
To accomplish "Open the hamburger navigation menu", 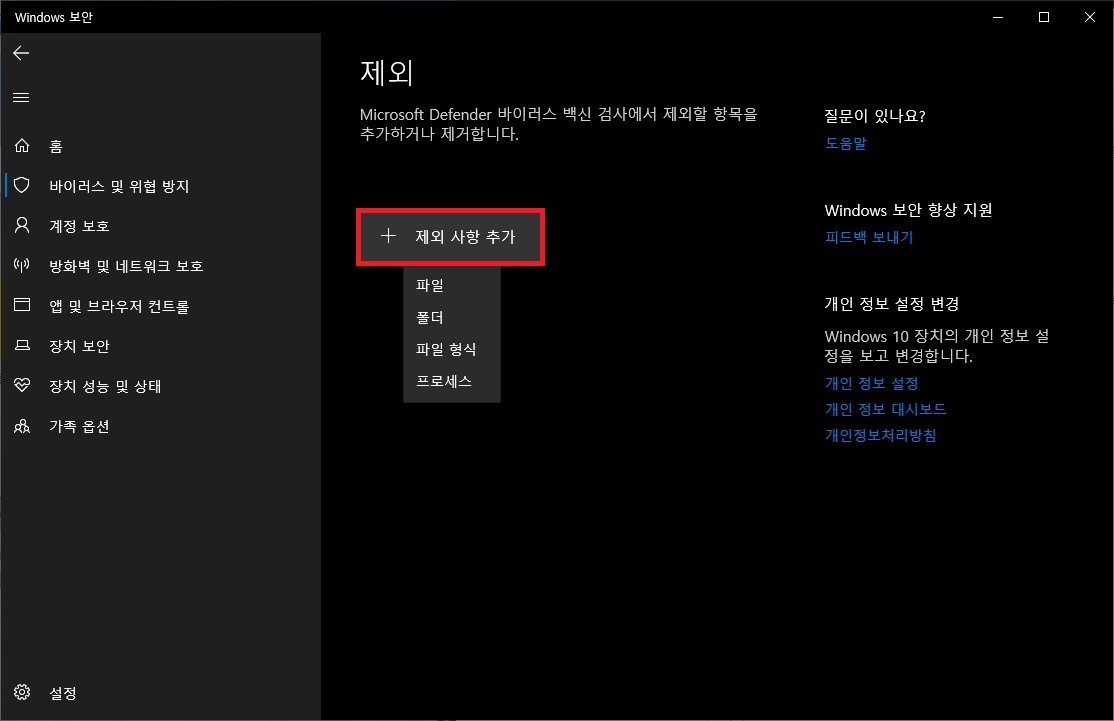I will 21,97.
